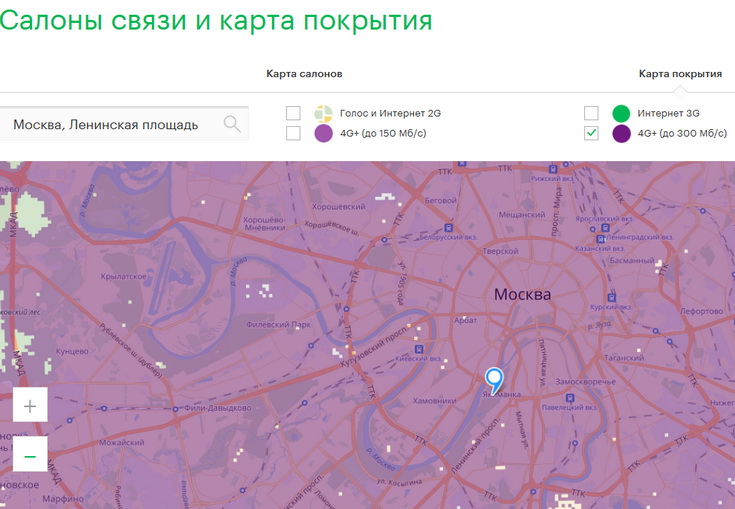
Task: Click the Белорусский вокзал station icon
Action: [449, 228]
